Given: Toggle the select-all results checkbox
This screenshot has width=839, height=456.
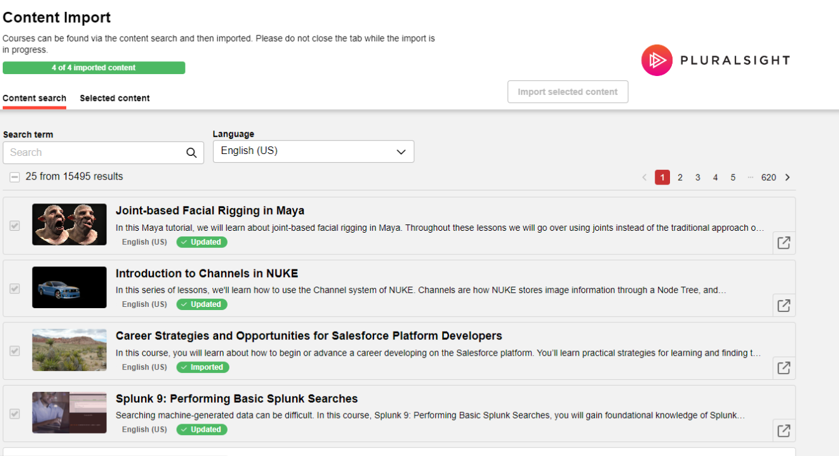Looking at the screenshot, I should pyautogui.click(x=15, y=177).
